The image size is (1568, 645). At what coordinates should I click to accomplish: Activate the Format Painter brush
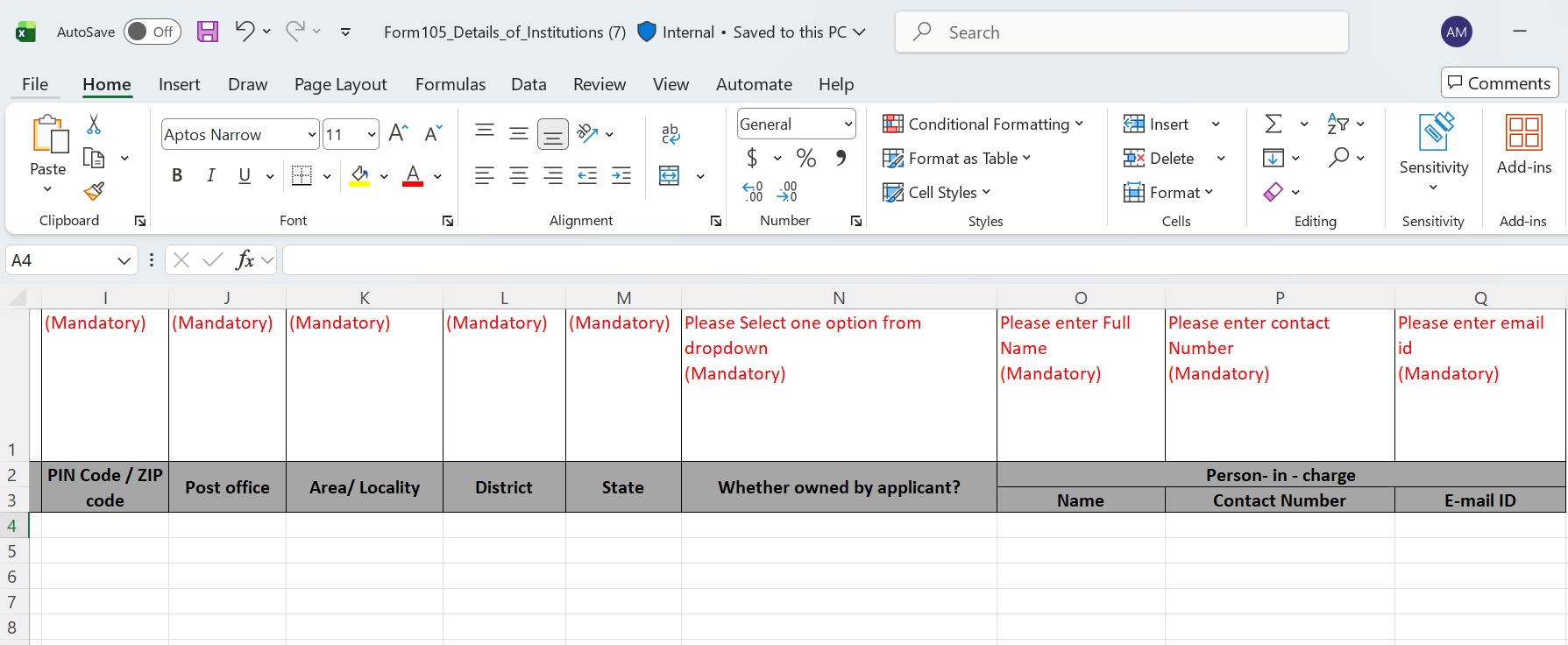[x=94, y=191]
